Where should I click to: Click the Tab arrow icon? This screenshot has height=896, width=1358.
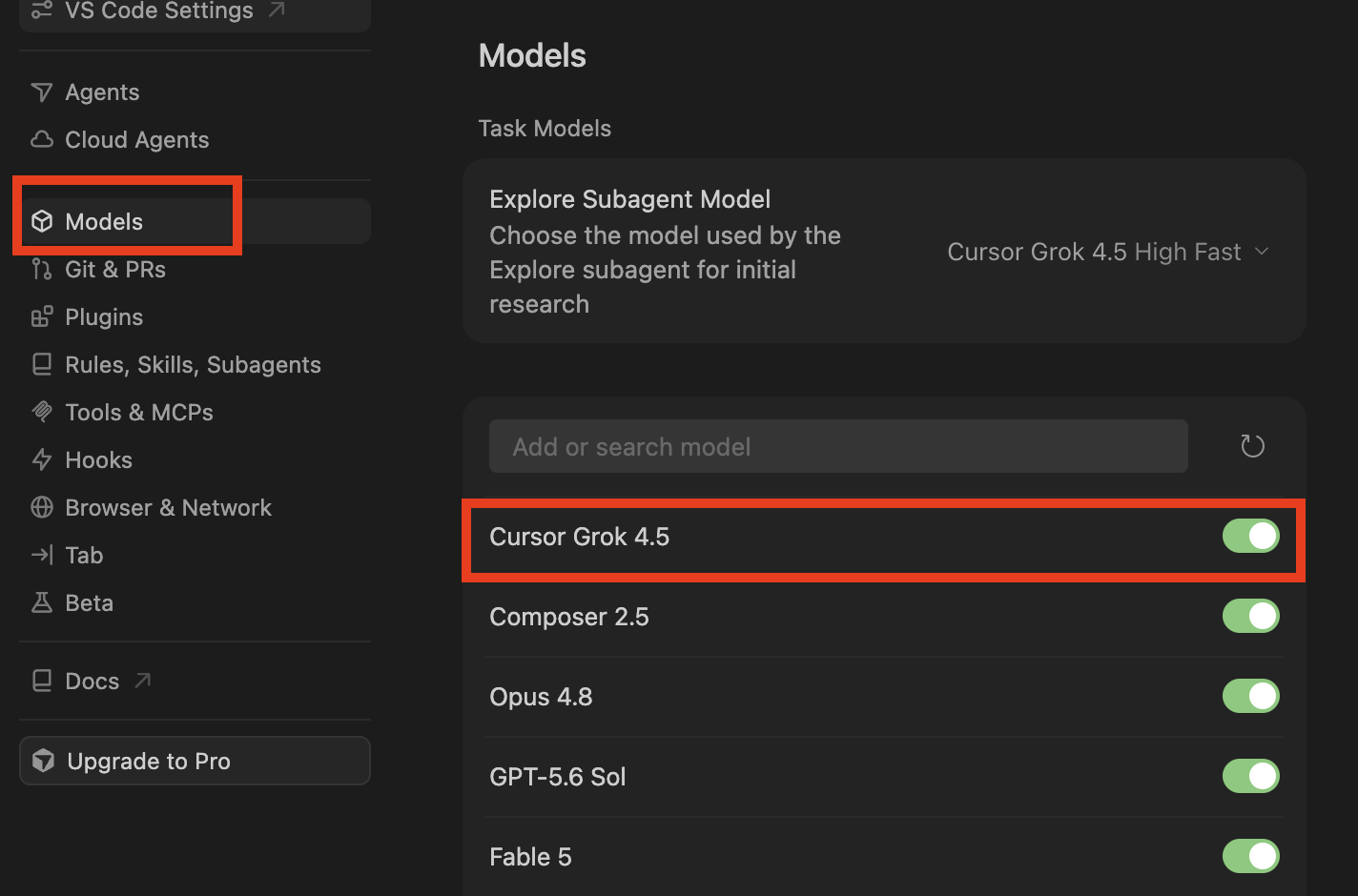[x=42, y=556]
